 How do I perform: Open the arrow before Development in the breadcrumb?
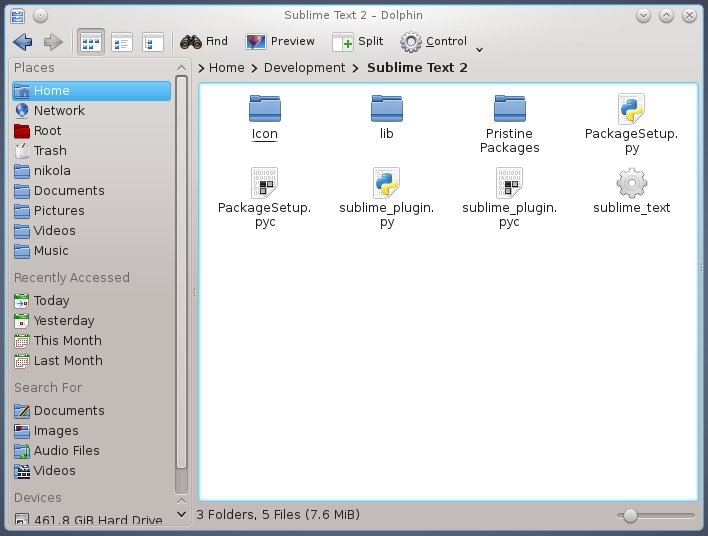pos(255,68)
